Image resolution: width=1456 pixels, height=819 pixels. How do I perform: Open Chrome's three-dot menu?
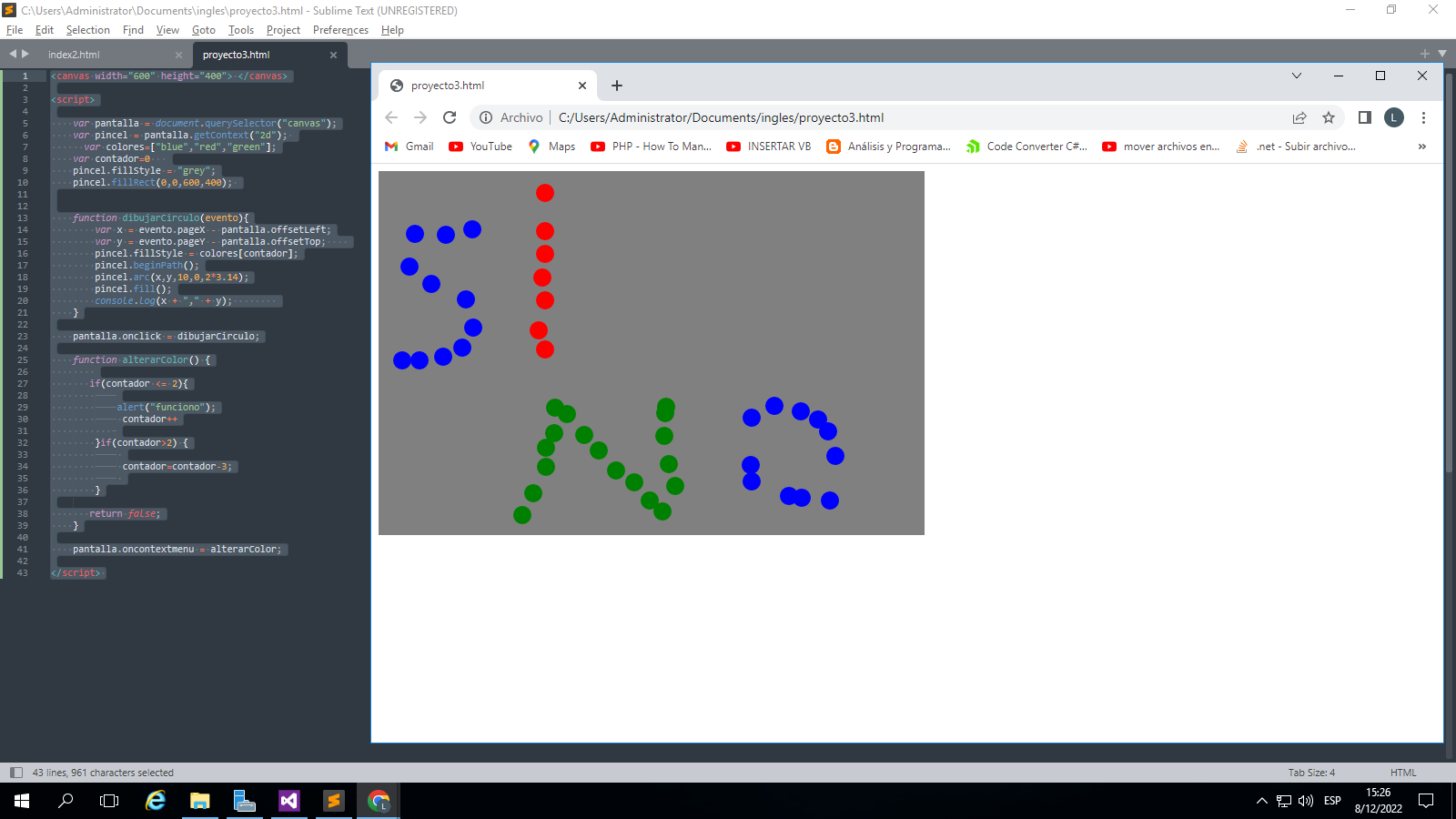pos(1424,117)
